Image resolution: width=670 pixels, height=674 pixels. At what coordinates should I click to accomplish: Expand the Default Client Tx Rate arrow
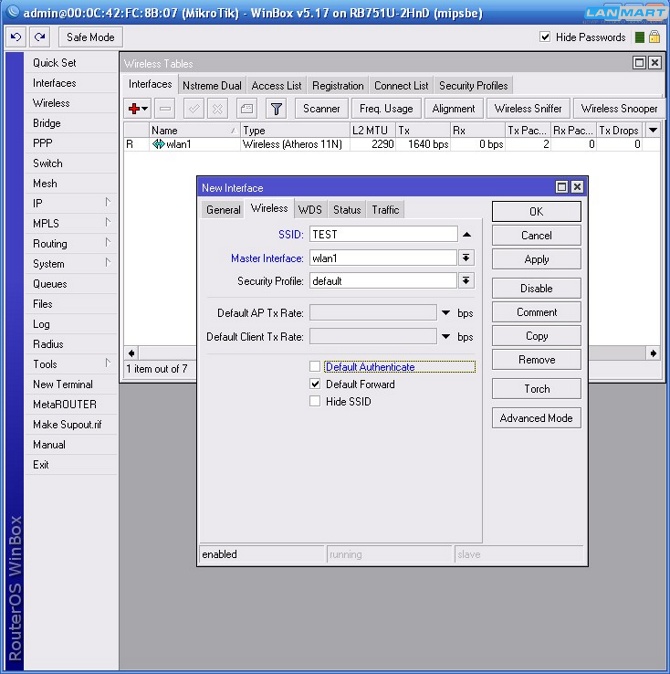(446, 337)
